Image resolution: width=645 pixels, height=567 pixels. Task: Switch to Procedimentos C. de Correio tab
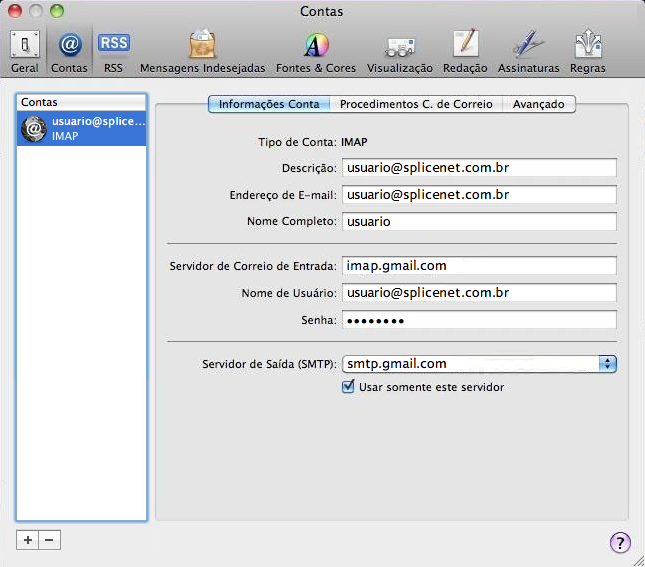(x=416, y=104)
